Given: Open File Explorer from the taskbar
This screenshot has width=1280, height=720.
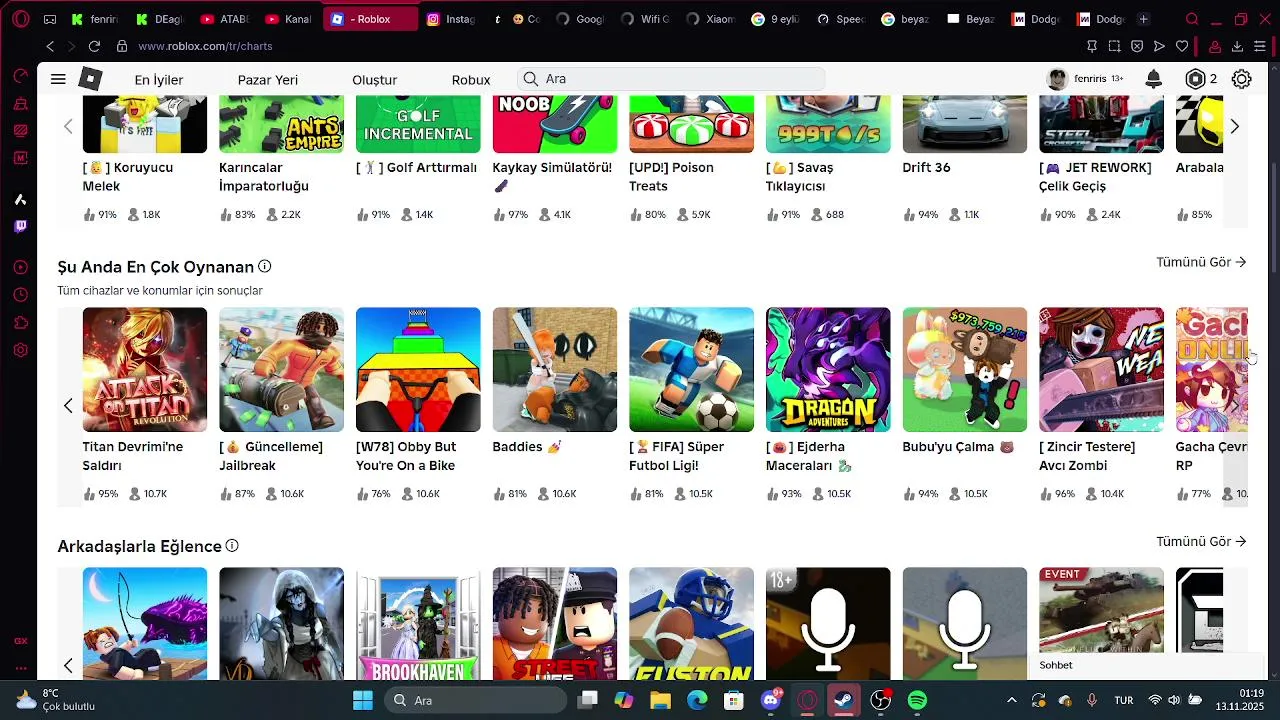Looking at the screenshot, I should click(660, 701).
